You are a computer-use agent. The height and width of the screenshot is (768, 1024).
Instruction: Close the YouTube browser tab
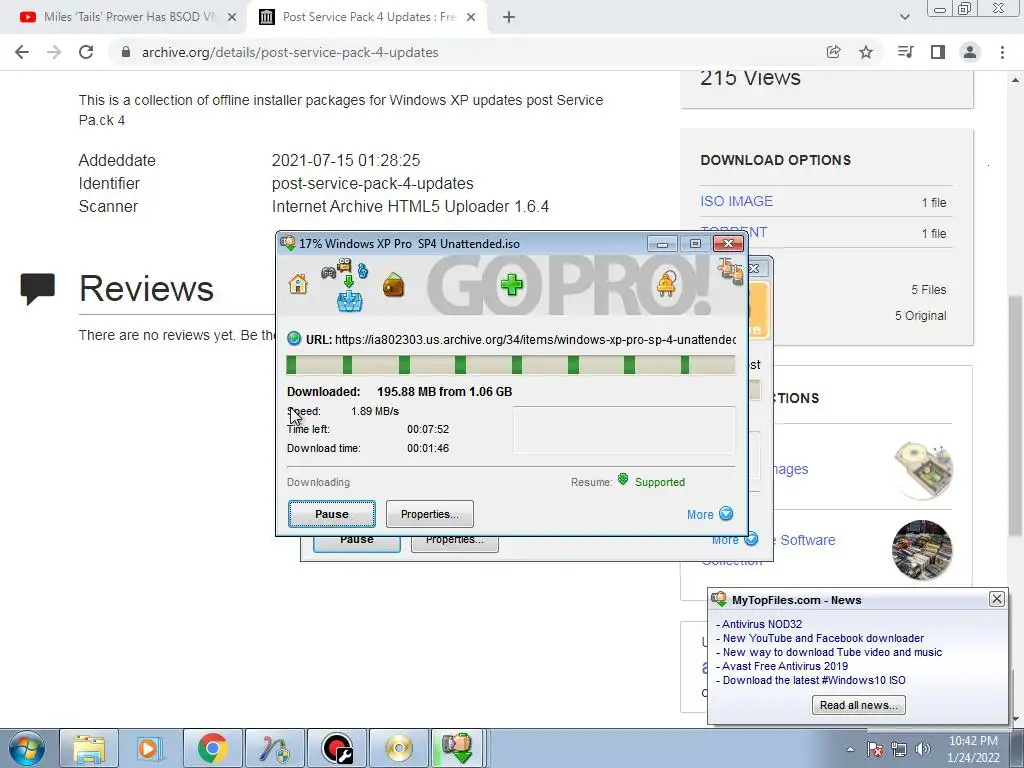[232, 17]
